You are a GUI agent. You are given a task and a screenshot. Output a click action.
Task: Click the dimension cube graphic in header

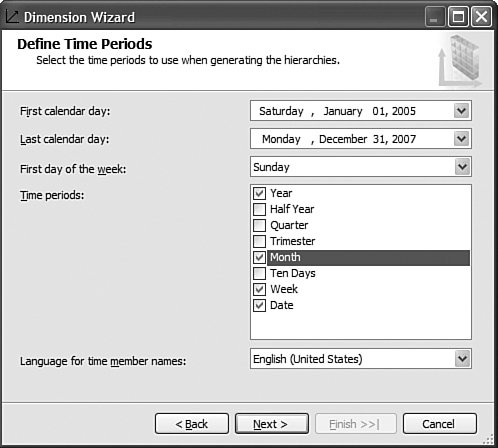pos(461,60)
